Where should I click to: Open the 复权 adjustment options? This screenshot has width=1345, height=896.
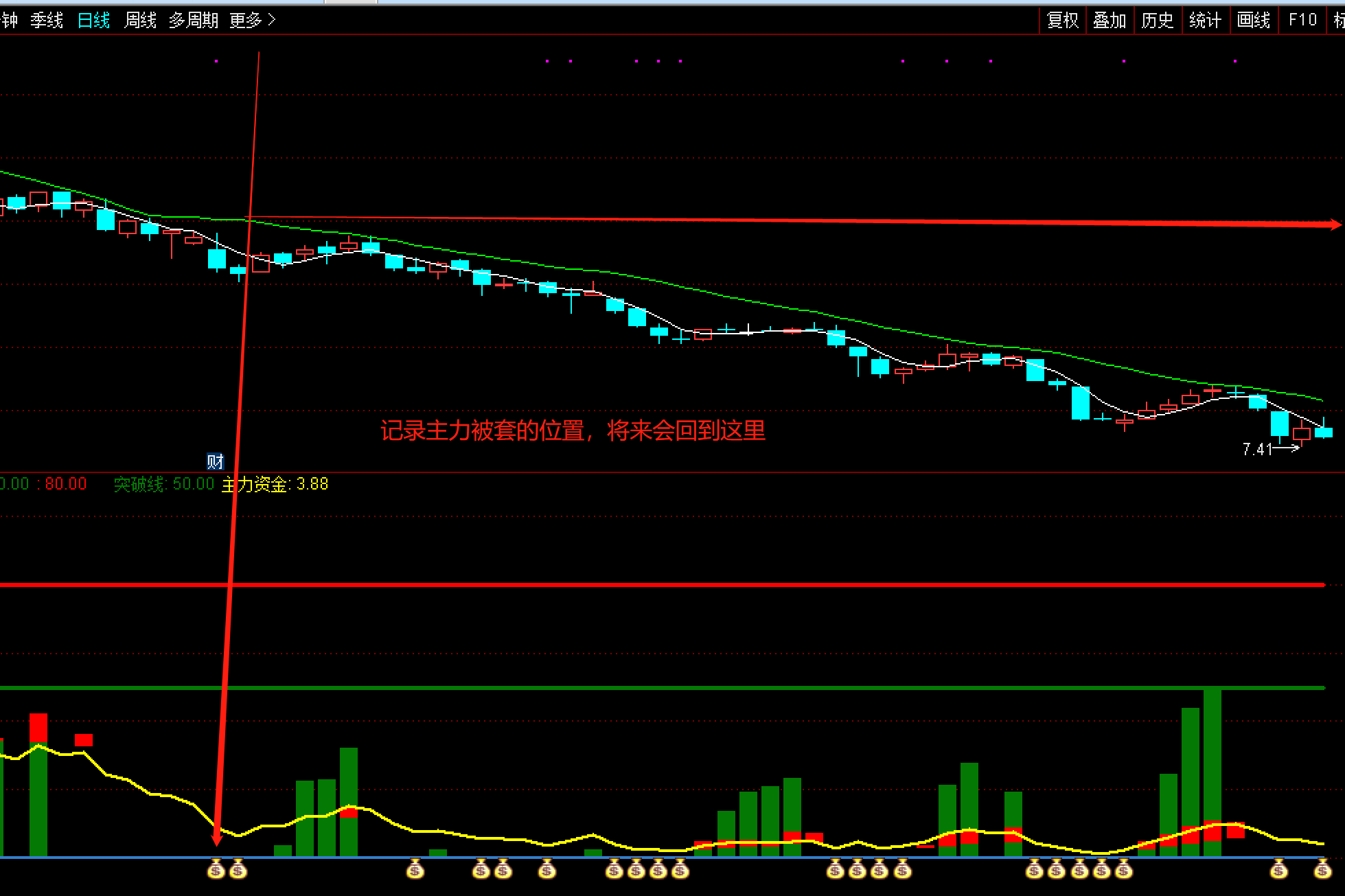coord(1062,20)
